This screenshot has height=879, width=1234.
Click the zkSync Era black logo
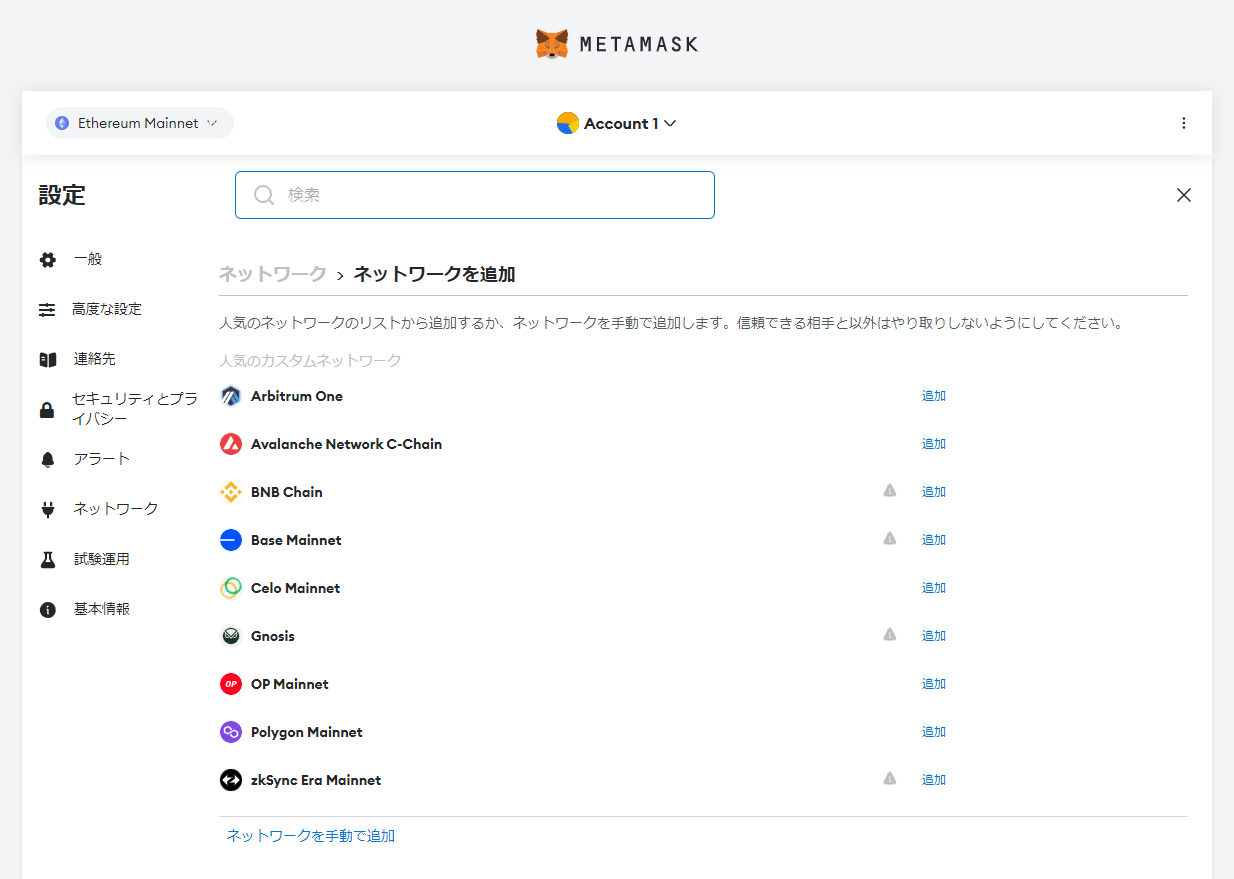point(231,780)
